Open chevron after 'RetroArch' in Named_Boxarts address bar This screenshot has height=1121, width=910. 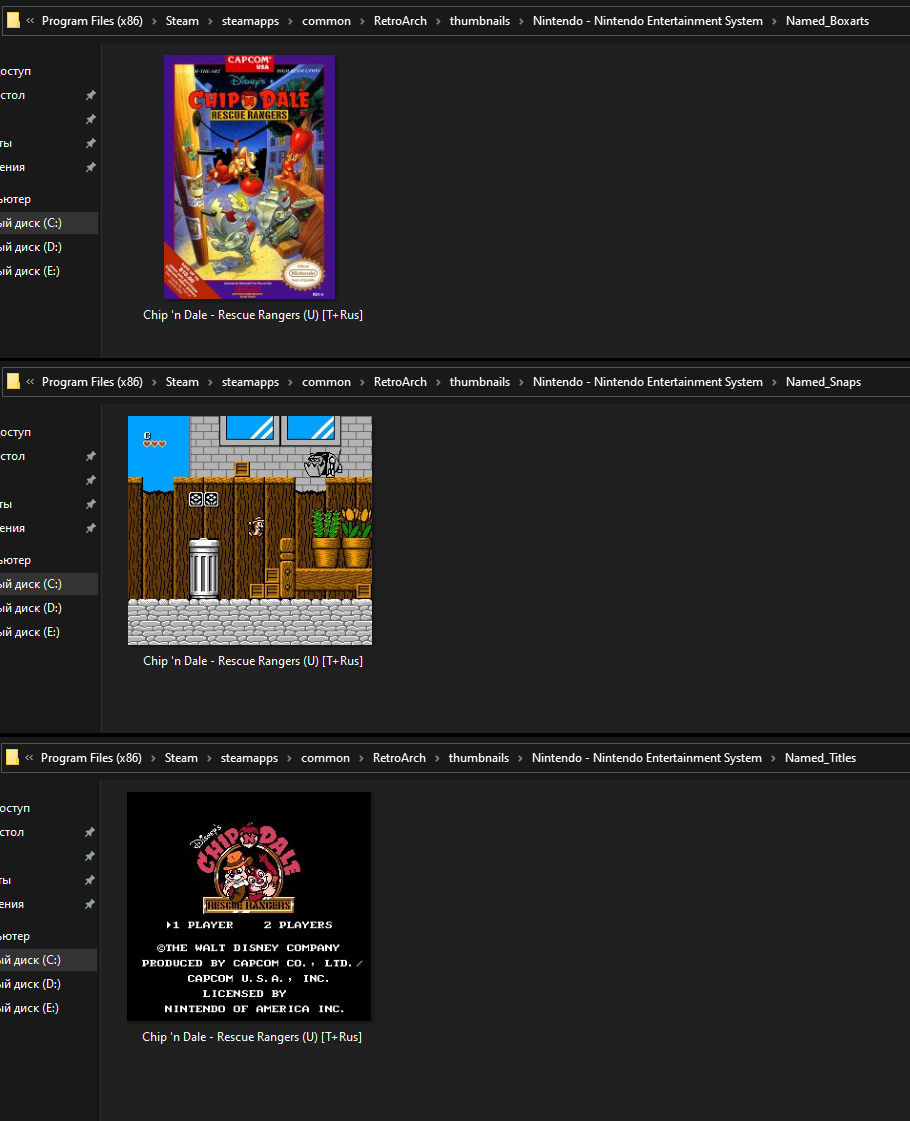438,21
